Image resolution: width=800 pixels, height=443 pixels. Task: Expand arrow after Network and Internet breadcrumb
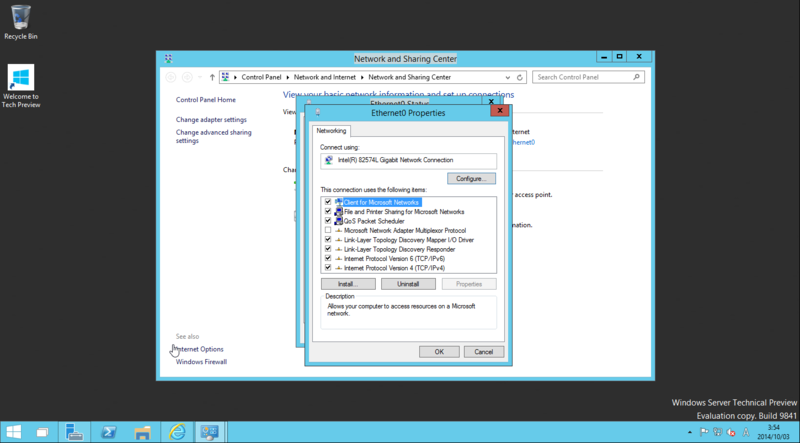(x=362, y=78)
